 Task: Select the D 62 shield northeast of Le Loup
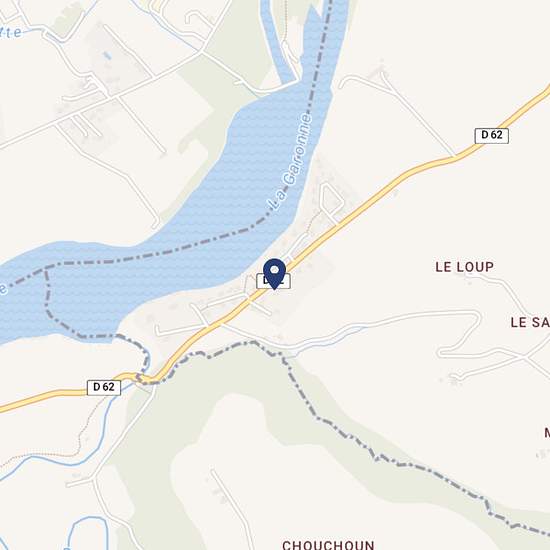coord(491,135)
